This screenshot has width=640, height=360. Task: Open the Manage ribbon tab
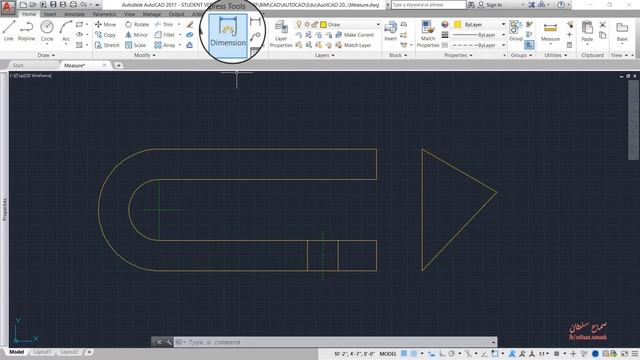pyautogui.click(x=152, y=14)
